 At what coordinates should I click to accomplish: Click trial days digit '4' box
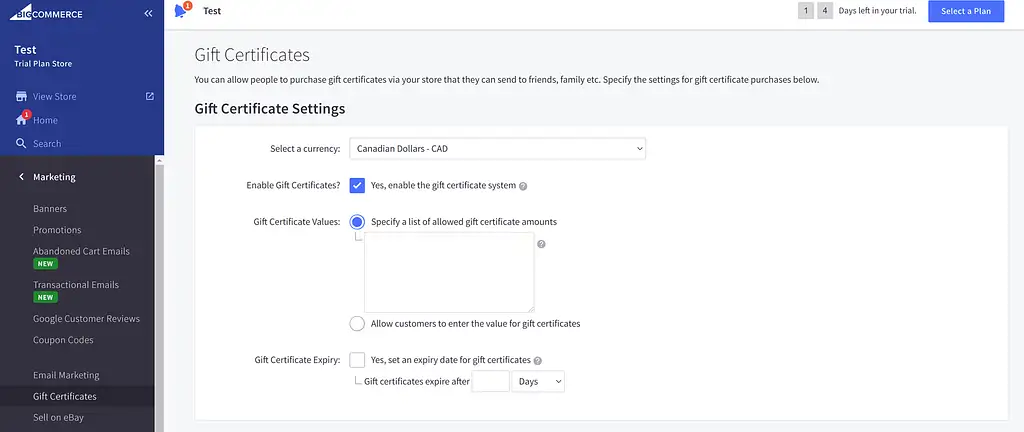coord(825,11)
